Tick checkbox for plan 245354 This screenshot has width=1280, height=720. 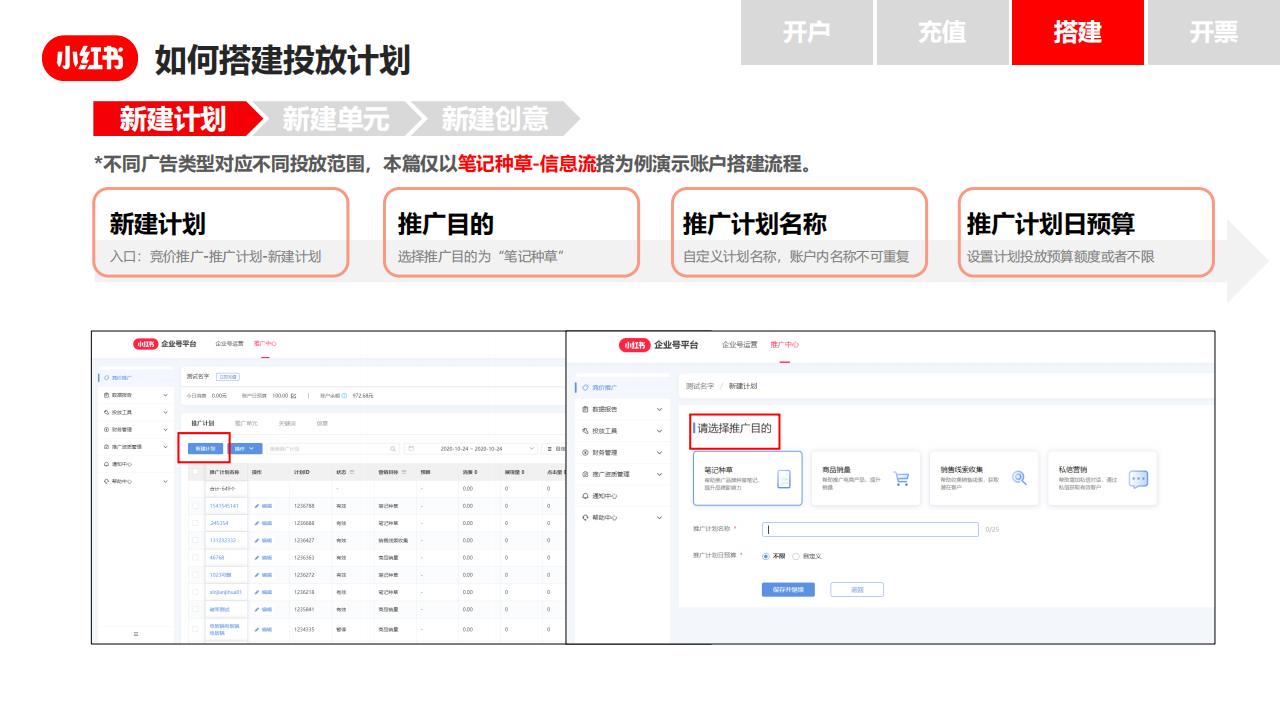coord(195,523)
